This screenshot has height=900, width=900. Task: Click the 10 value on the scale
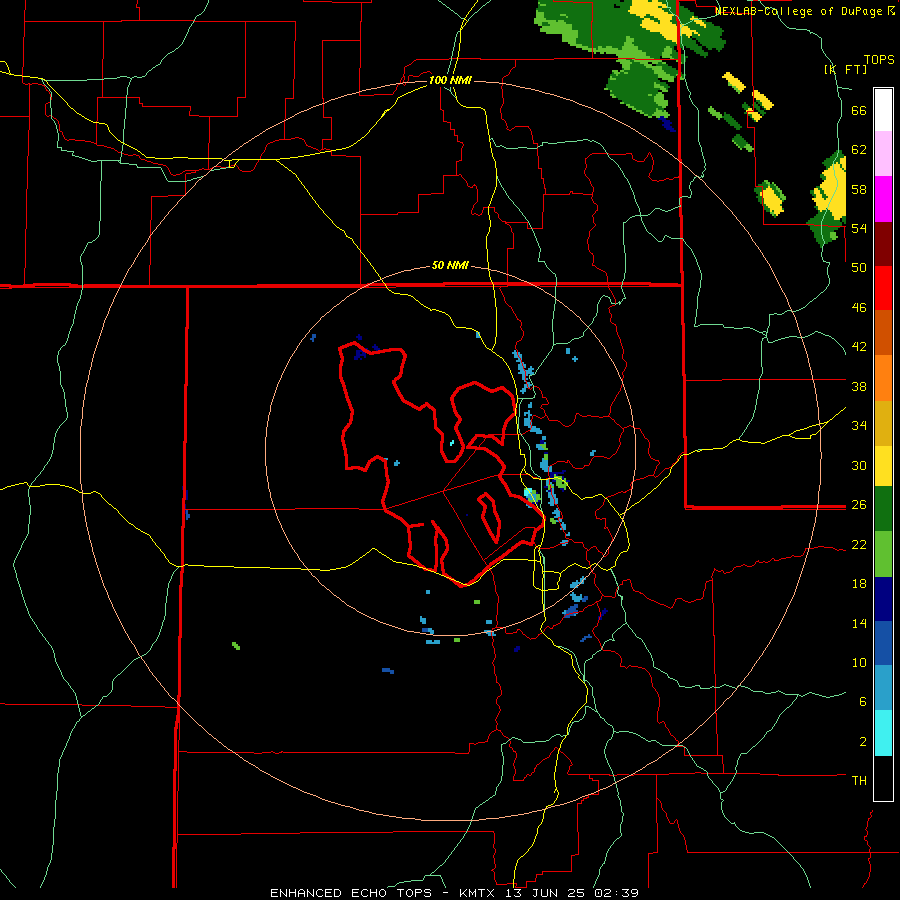[859, 662]
